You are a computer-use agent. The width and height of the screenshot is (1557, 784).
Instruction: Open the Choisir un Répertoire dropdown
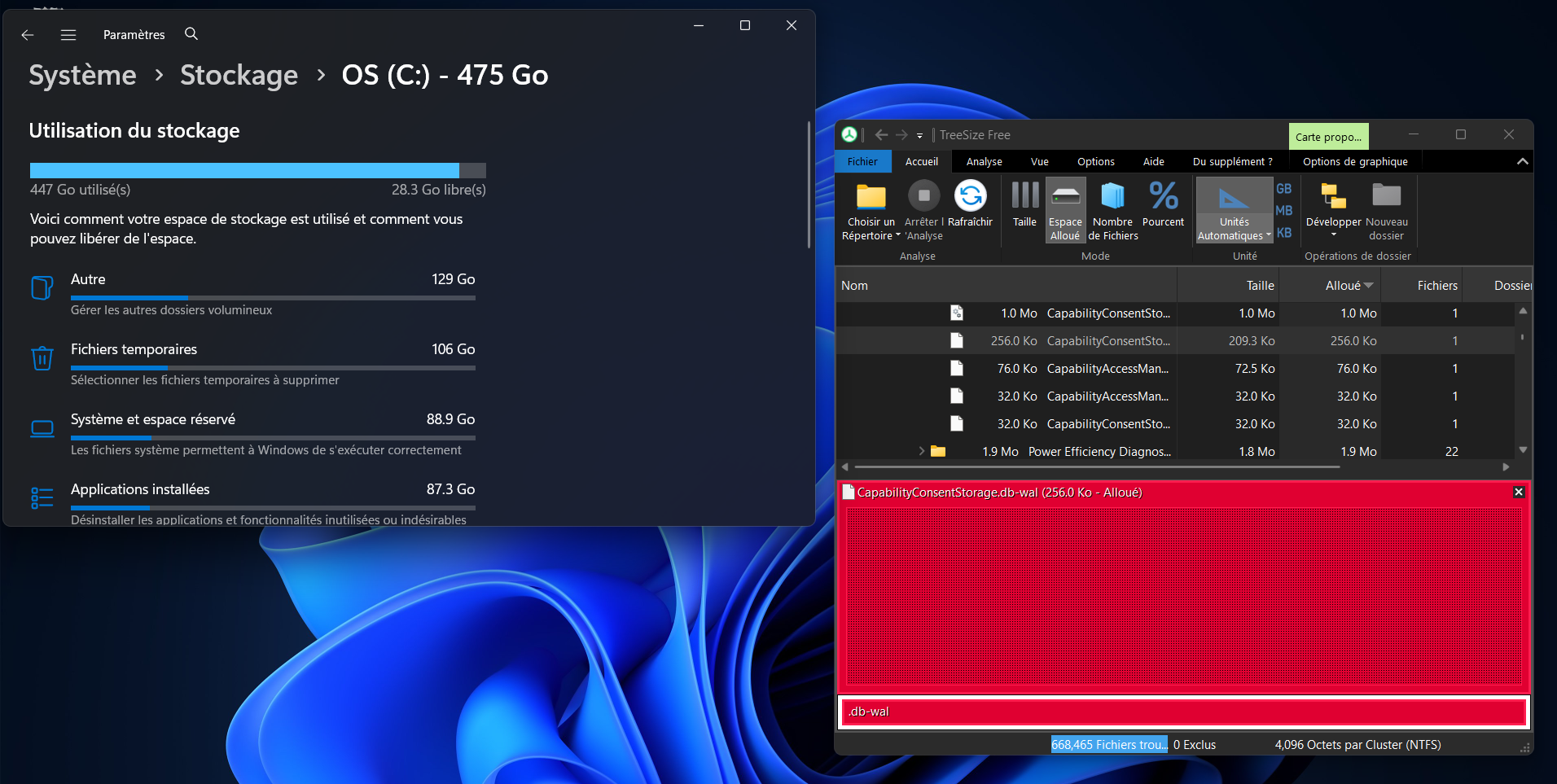pos(871,210)
